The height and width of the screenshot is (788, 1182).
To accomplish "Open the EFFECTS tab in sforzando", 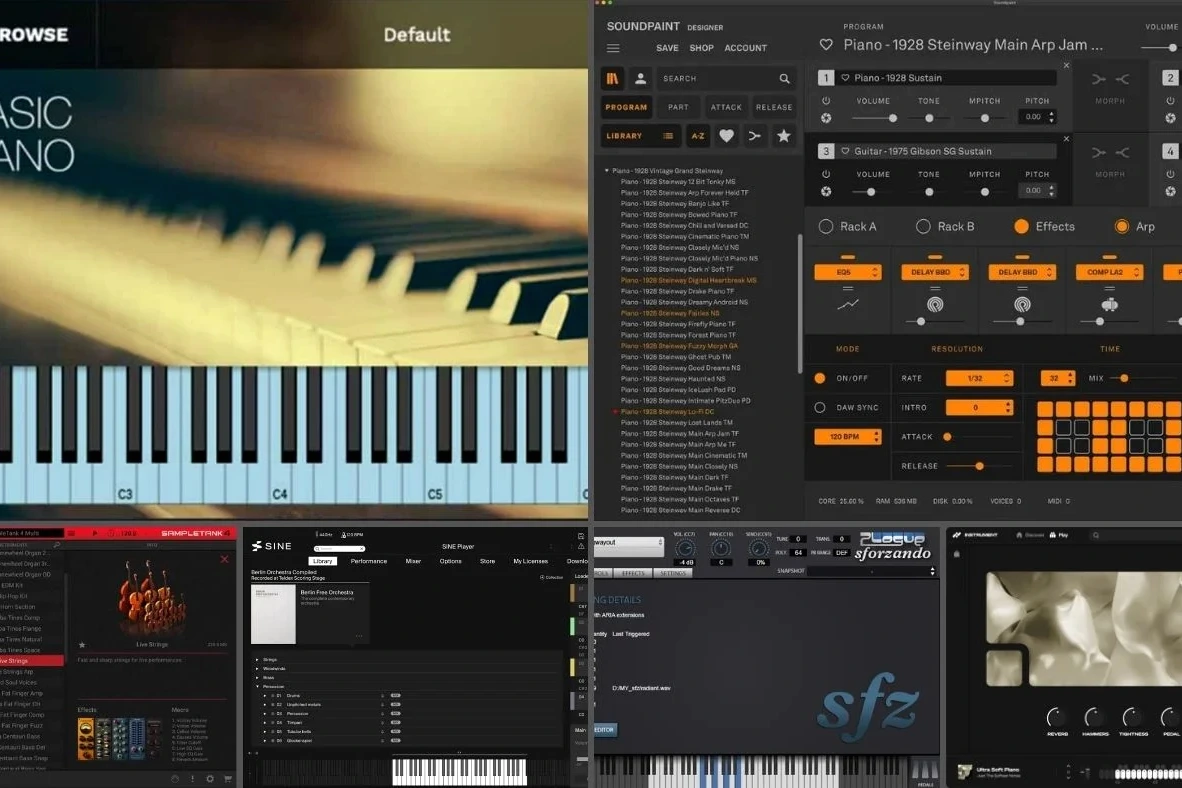I will tap(633, 573).
